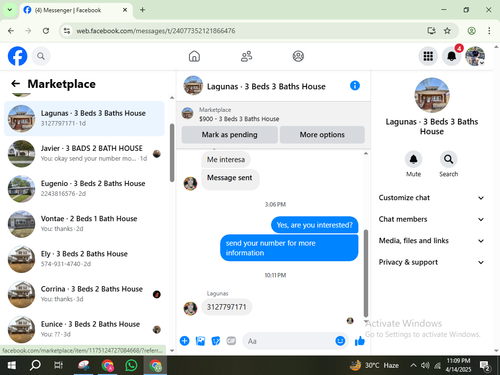This screenshot has height=375, width=500.
Task: Click the 'Yes, are you interested?' message
Action: coord(314,225)
